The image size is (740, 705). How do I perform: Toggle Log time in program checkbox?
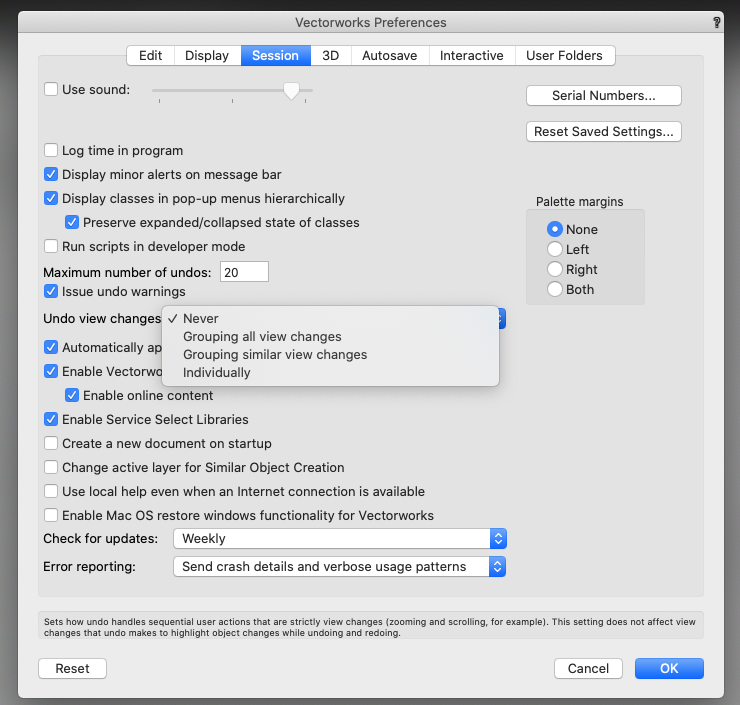click(x=51, y=151)
